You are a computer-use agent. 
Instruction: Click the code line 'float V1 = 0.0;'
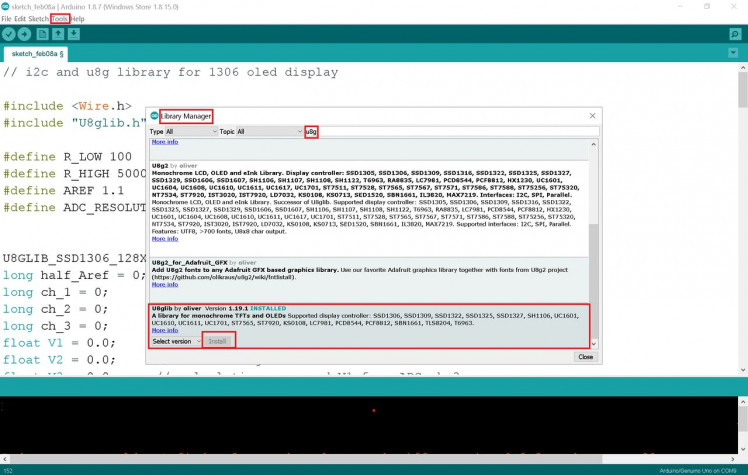coord(59,343)
